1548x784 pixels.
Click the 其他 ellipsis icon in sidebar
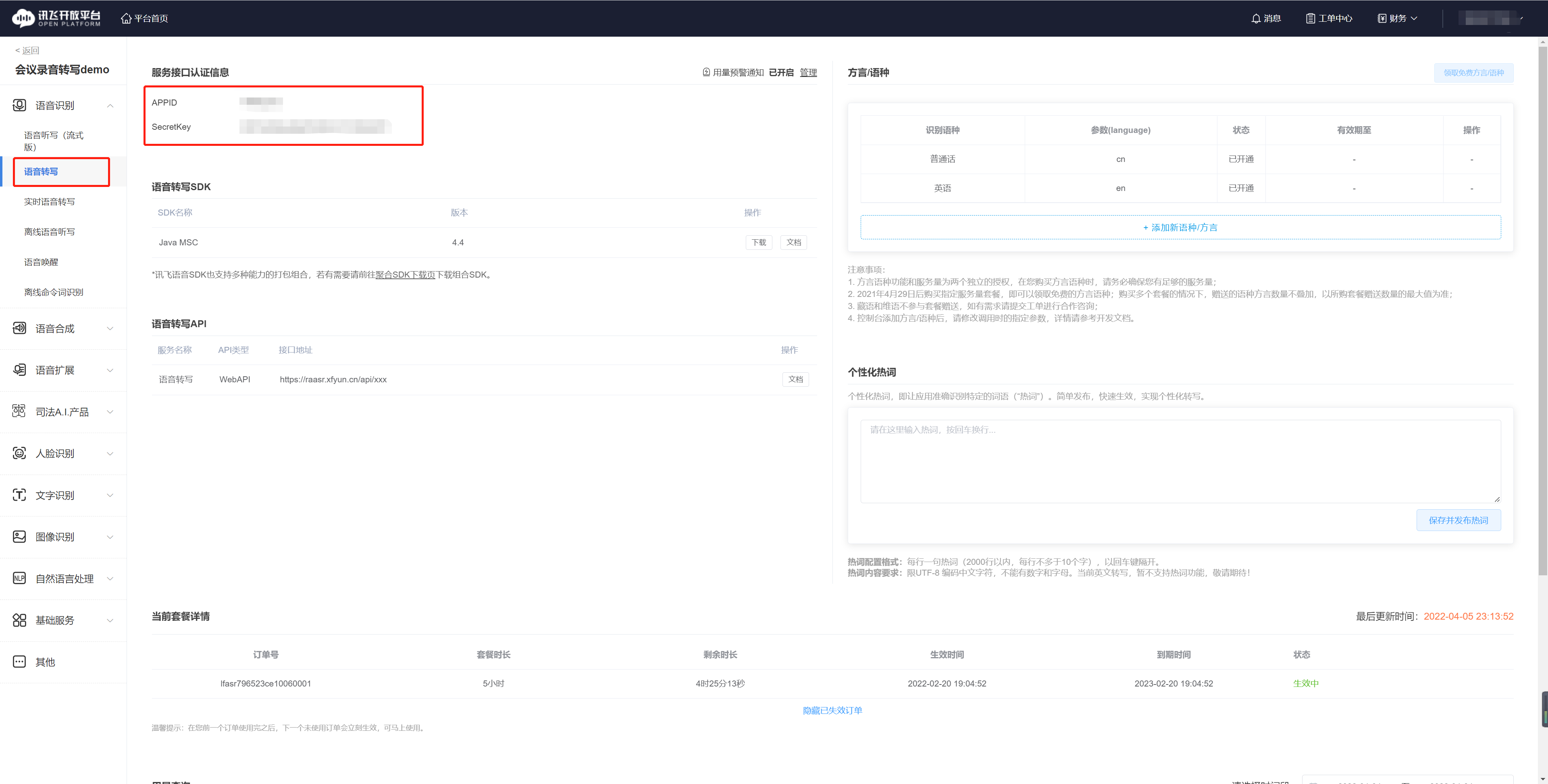(19, 662)
